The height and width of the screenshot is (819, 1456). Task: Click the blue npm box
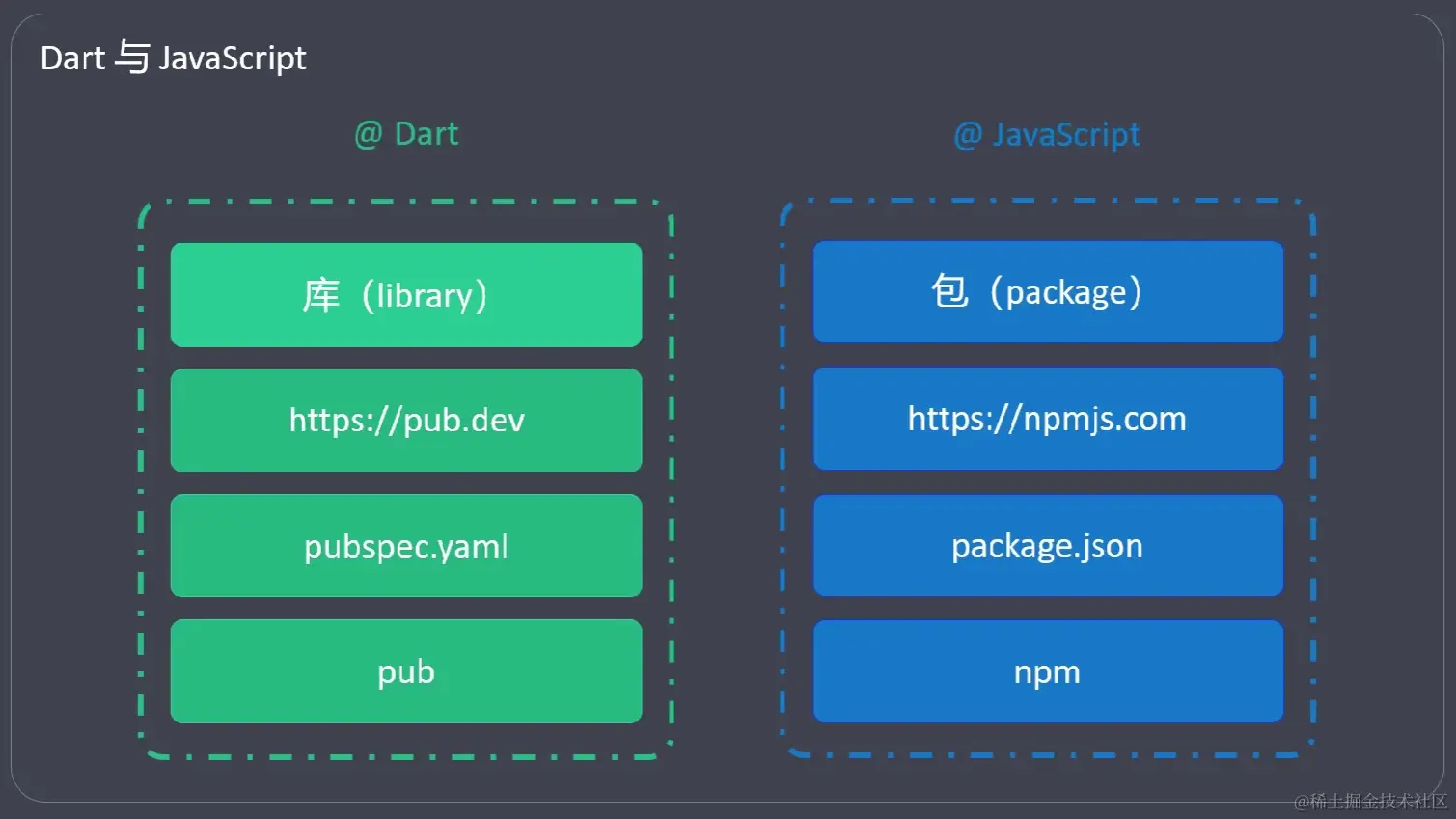coord(1047,671)
